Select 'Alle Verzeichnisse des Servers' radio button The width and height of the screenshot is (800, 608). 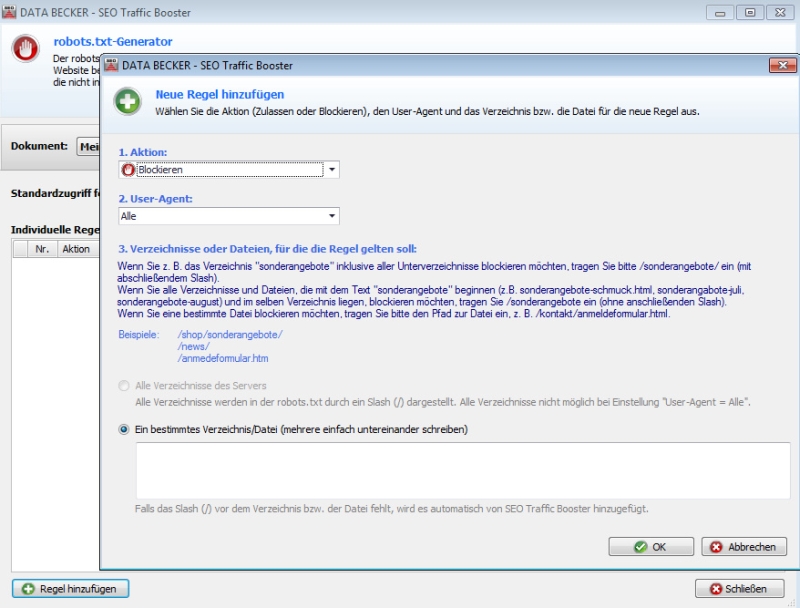pyautogui.click(x=123, y=386)
